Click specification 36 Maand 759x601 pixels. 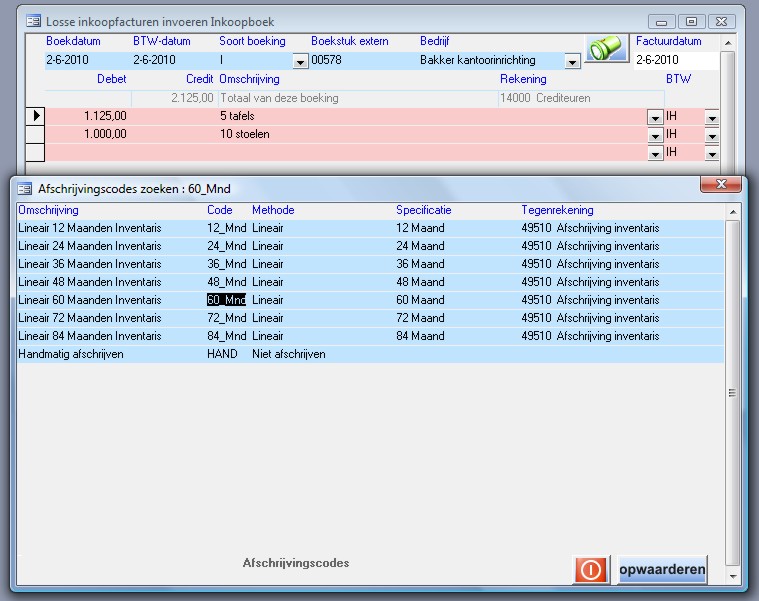pyautogui.click(x=420, y=264)
